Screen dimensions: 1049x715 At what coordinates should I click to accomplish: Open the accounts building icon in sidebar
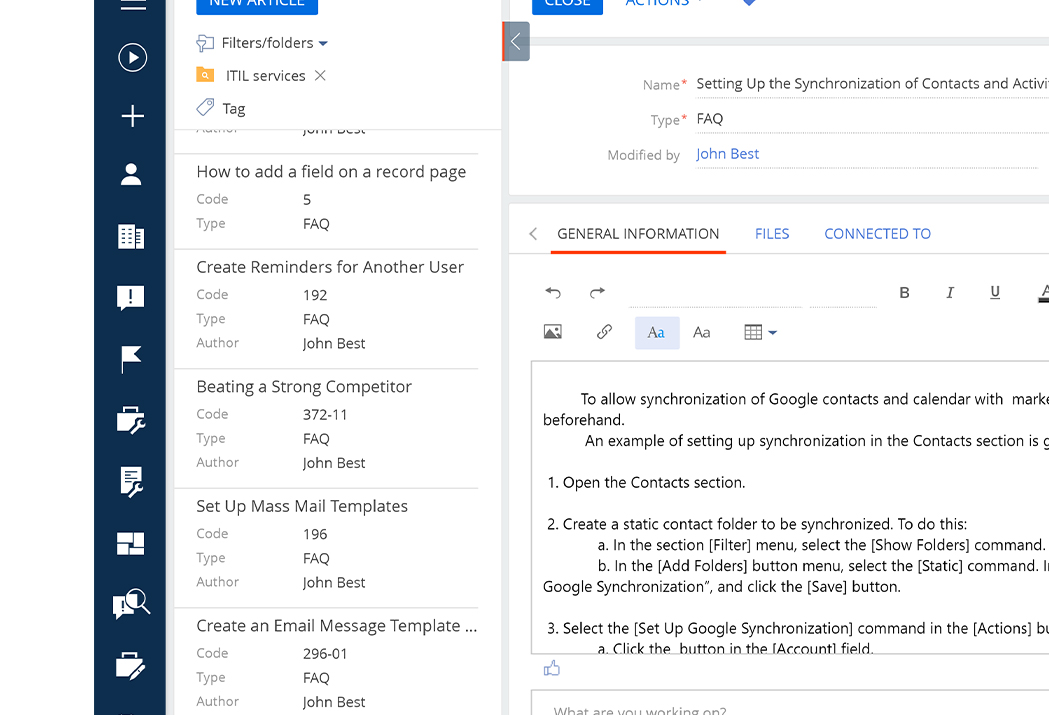tap(131, 237)
